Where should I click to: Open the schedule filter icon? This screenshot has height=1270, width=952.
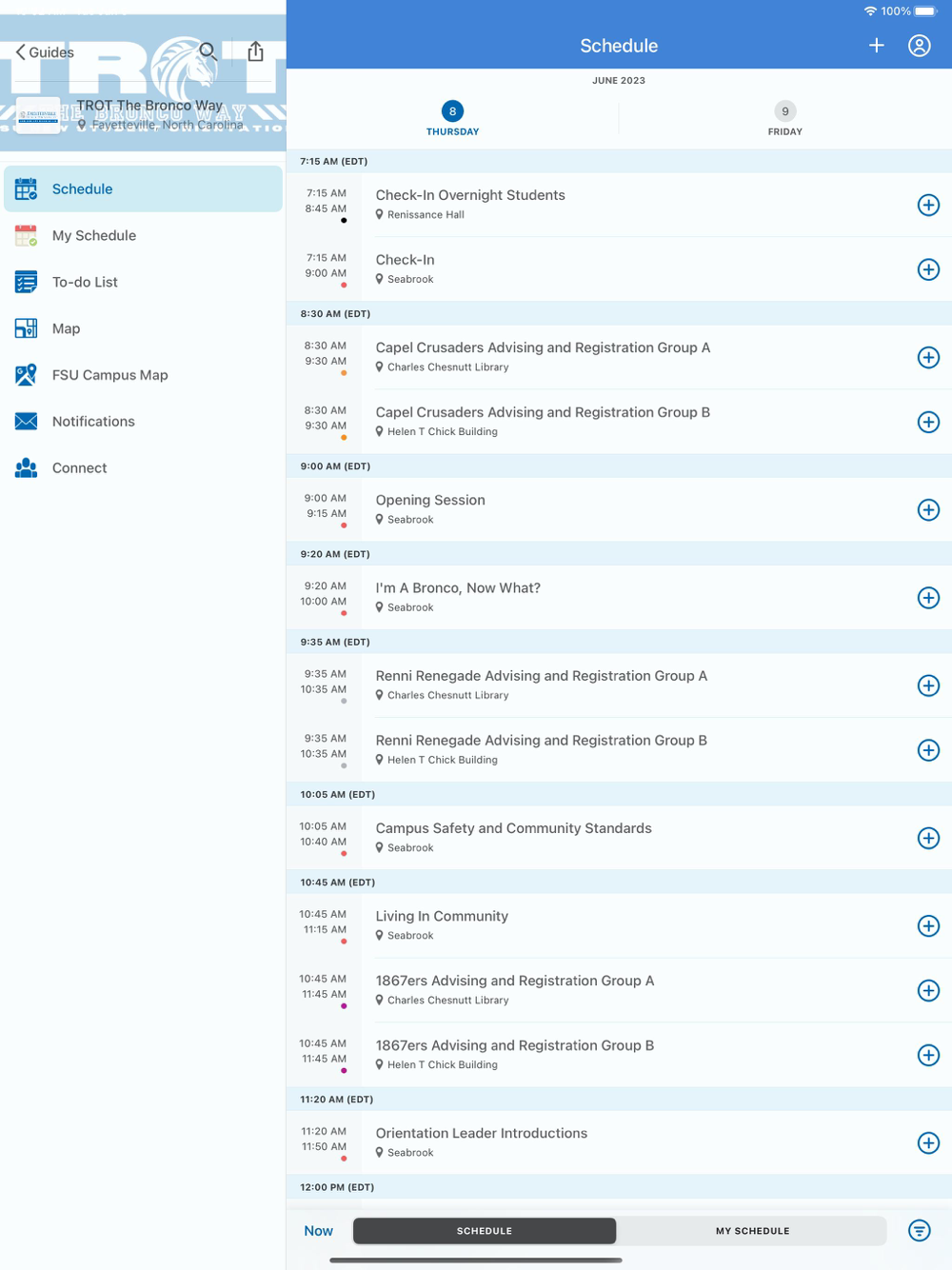click(x=919, y=1231)
